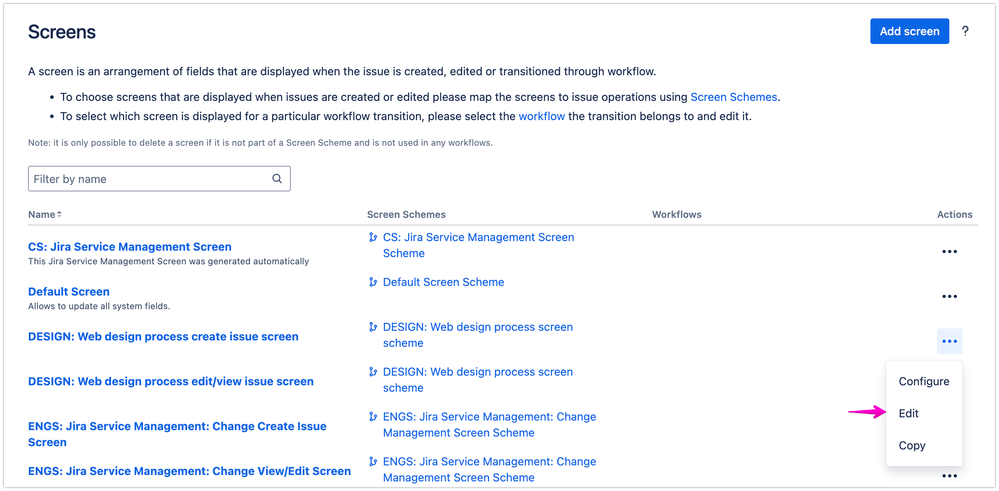
Task: Follow the Screen Schemes link in description
Action: coord(734,97)
